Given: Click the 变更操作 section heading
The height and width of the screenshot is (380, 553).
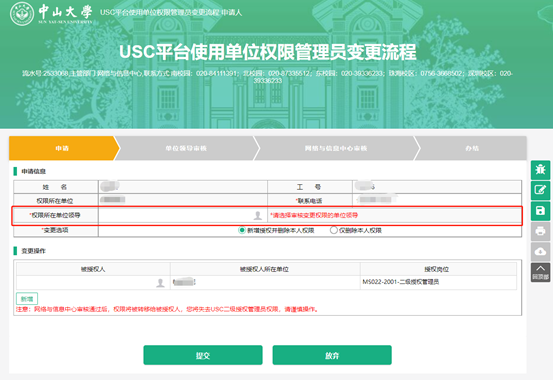Looking at the screenshot, I should point(34,251).
